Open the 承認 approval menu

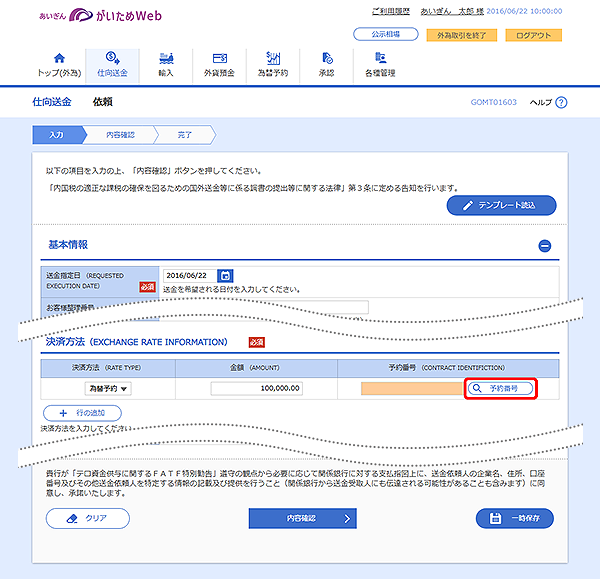tap(326, 65)
